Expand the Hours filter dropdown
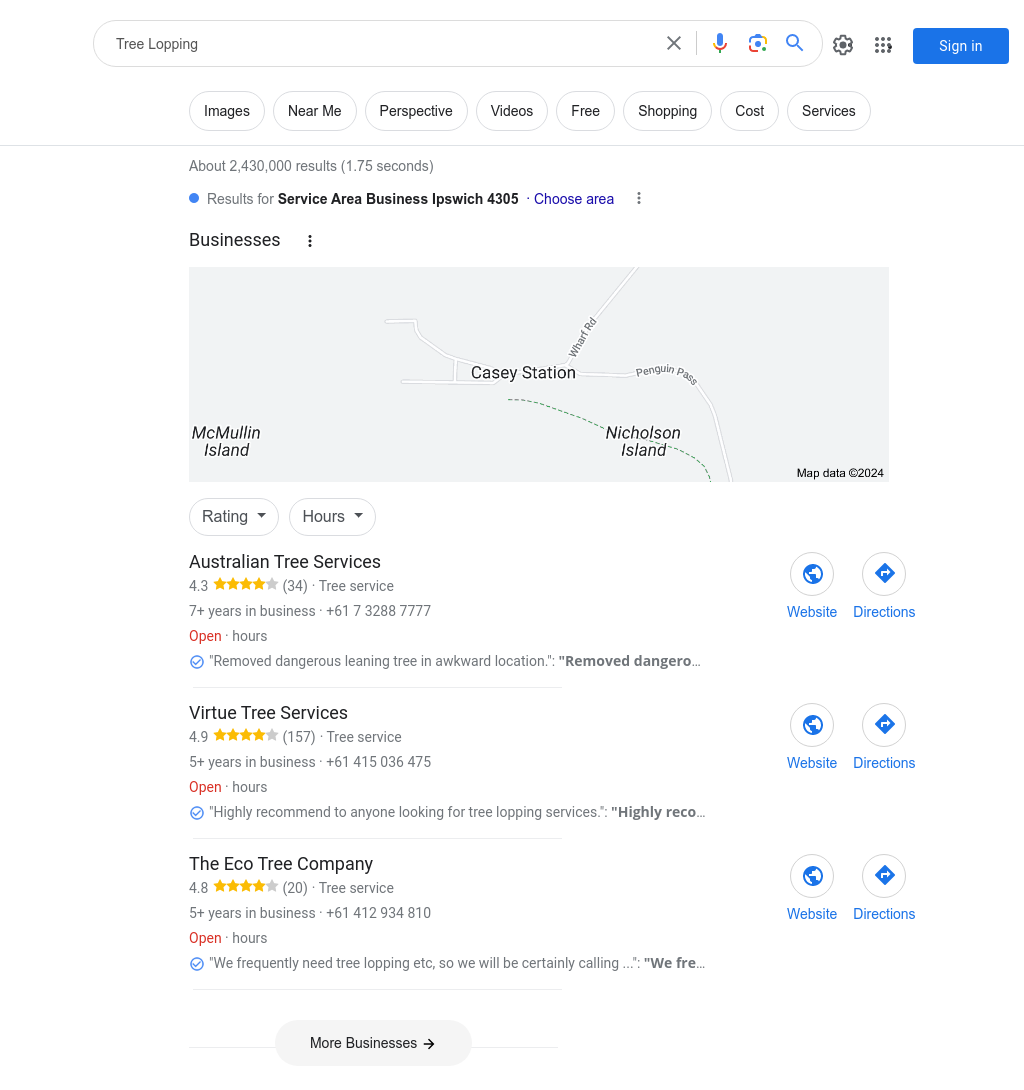Screen dimensions: 1024x1090 332,516
